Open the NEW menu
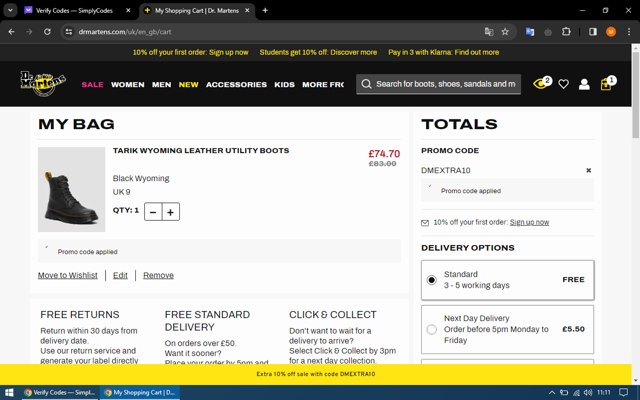The image size is (640, 400). [x=189, y=84]
